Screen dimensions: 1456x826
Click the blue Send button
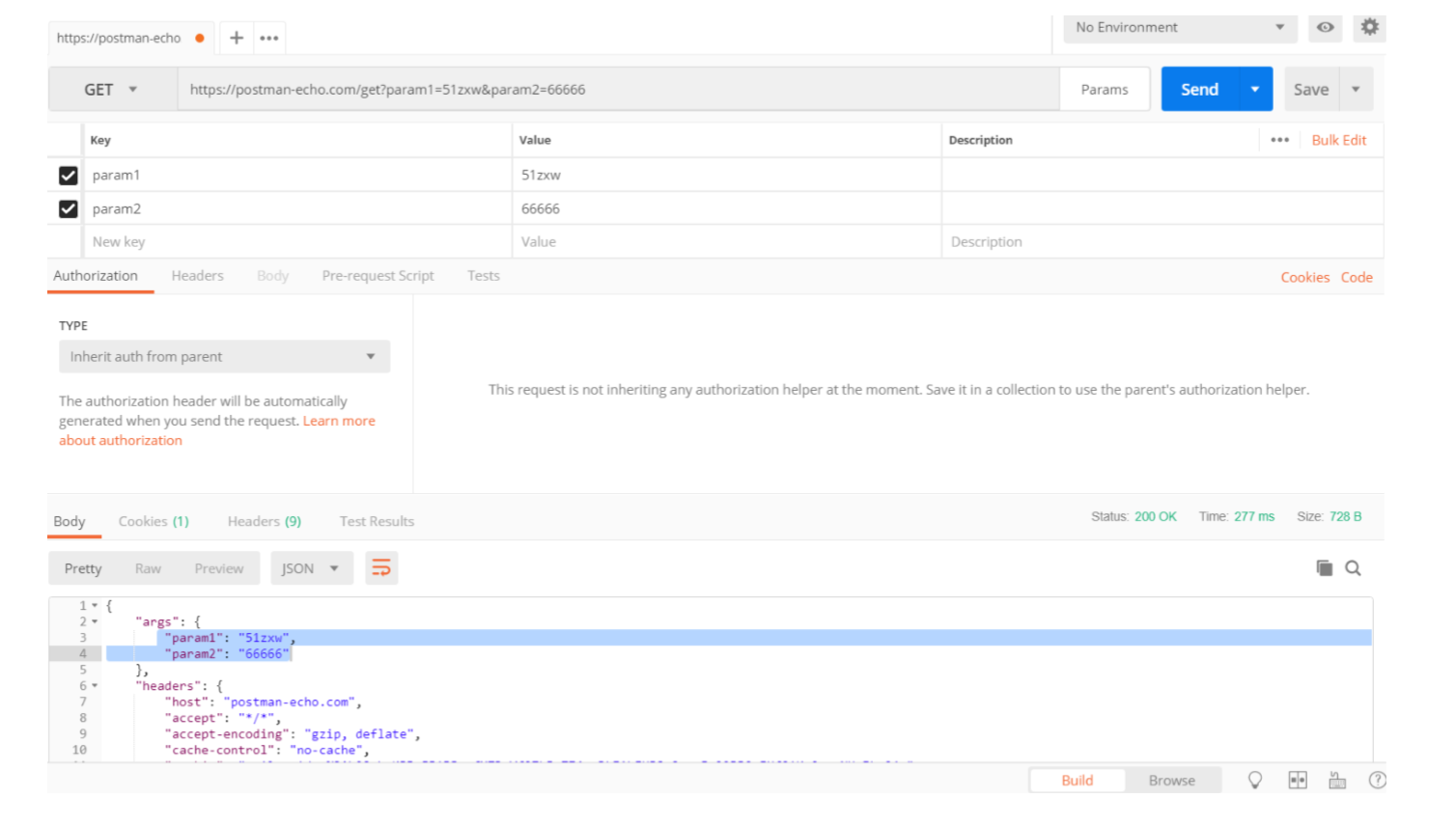(x=1199, y=90)
